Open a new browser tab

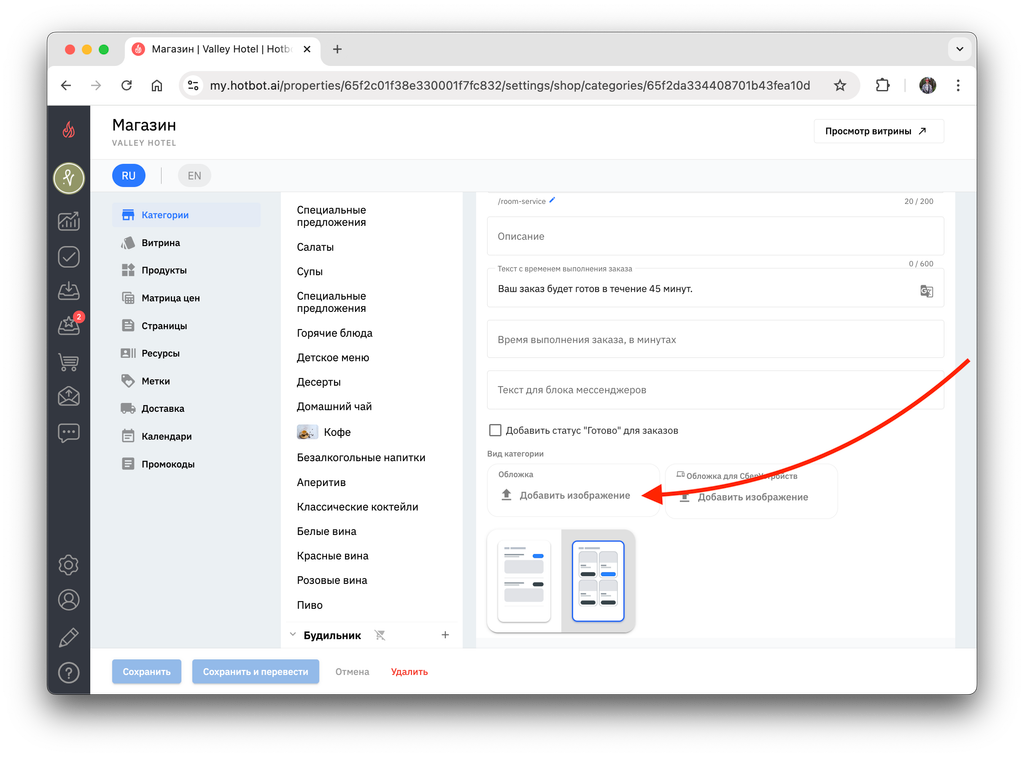click(337, 49)
